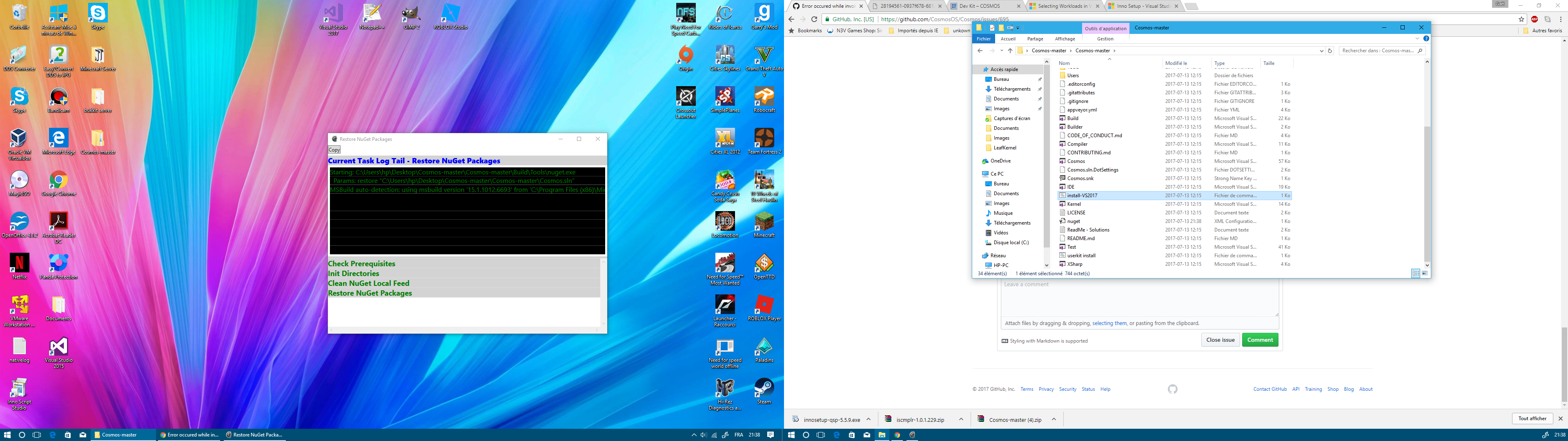Switch Explorer to details view

(x=1415, y=274)
